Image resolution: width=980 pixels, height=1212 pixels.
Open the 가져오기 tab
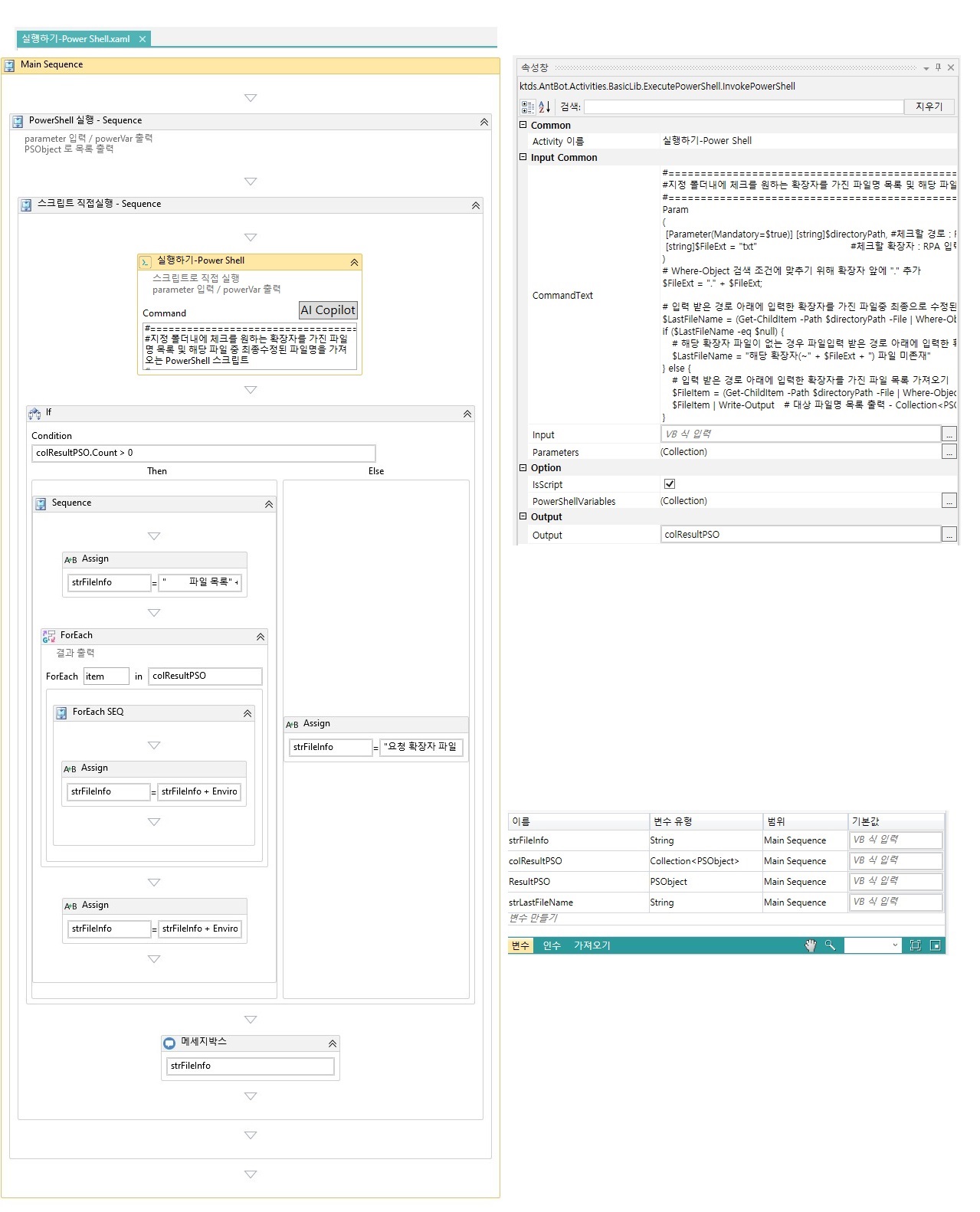592,945
